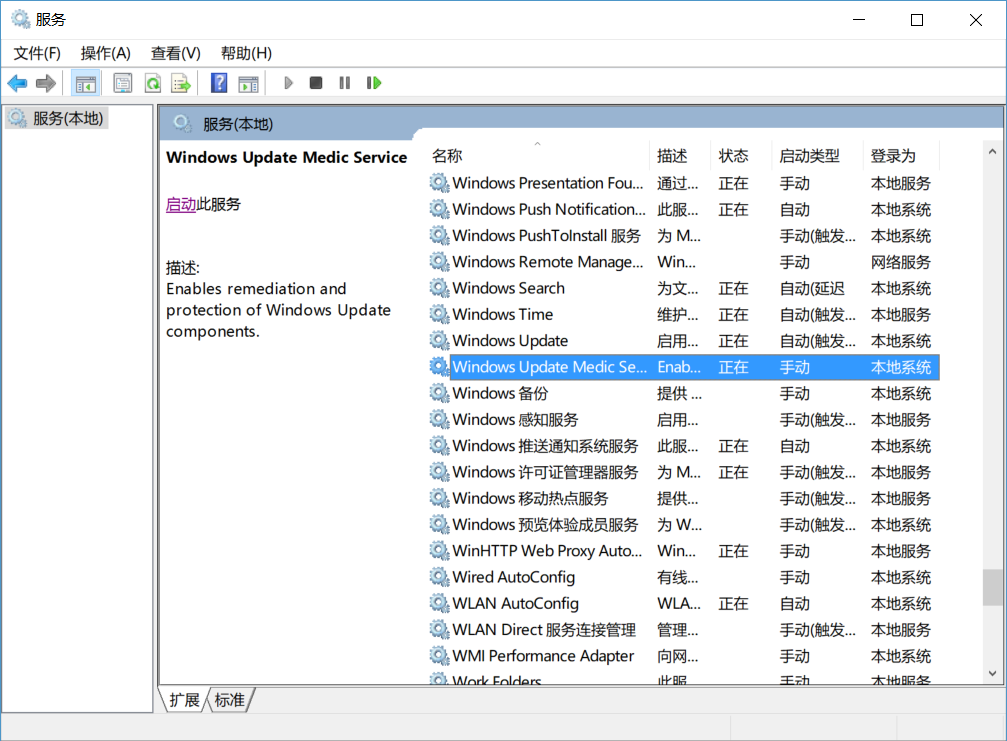This screenshot has width=1007, height=741.
Task: Maximize the 服务 window
Action: coord(917,20)
